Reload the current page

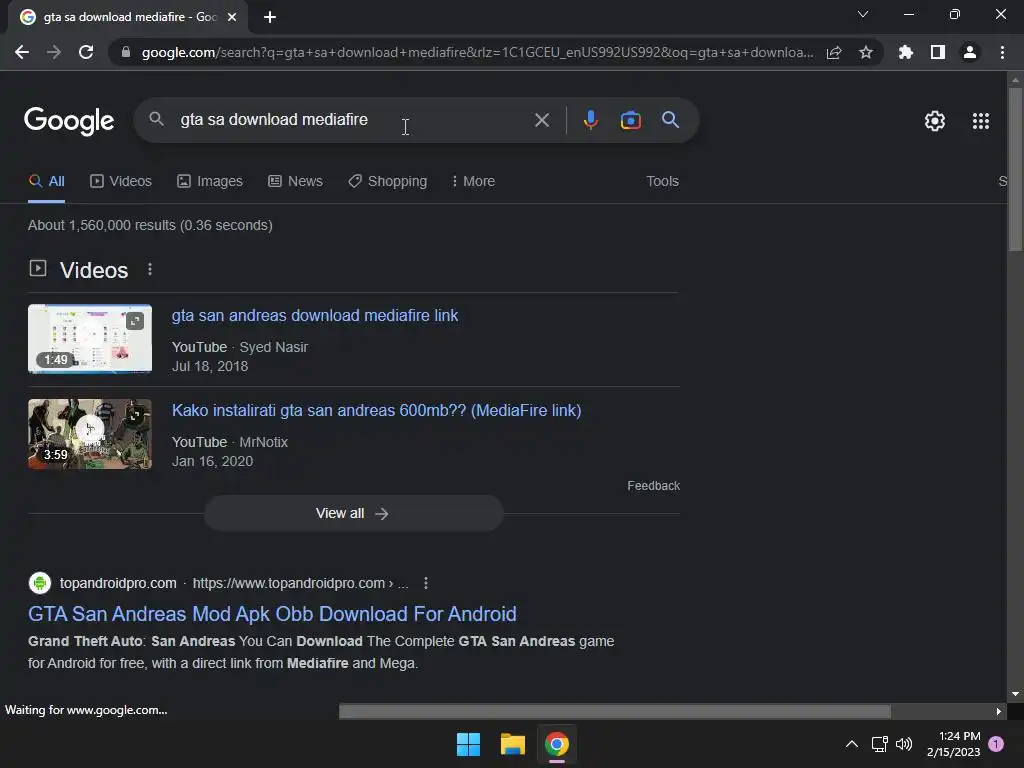86,52
